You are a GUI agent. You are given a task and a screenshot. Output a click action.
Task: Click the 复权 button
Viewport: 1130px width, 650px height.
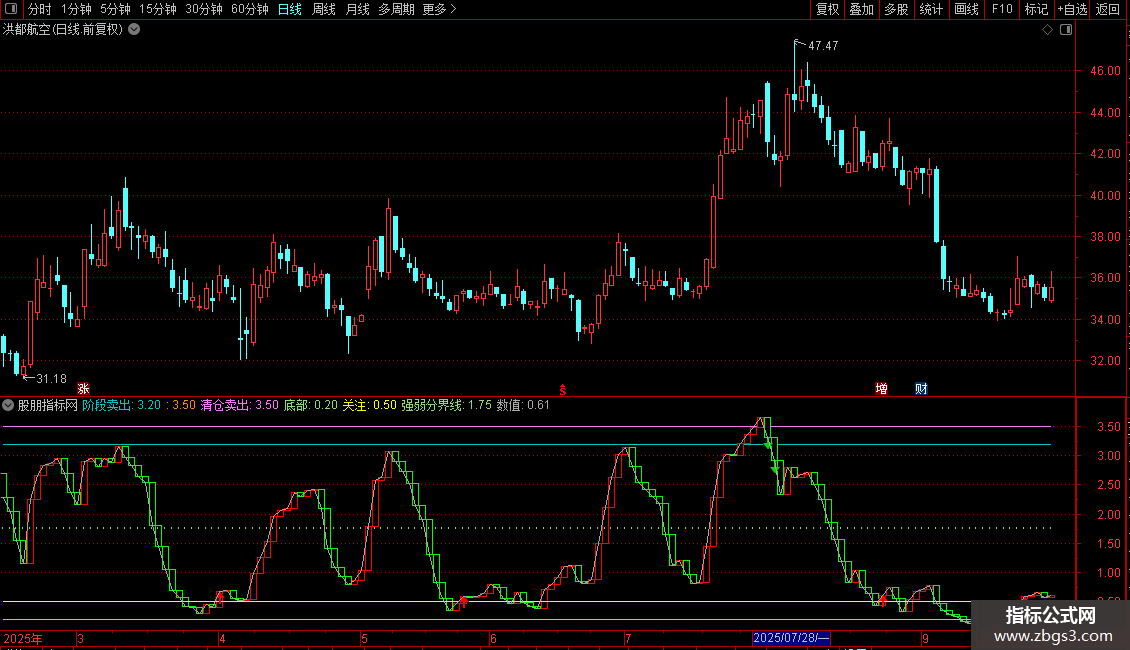point(827,9)
